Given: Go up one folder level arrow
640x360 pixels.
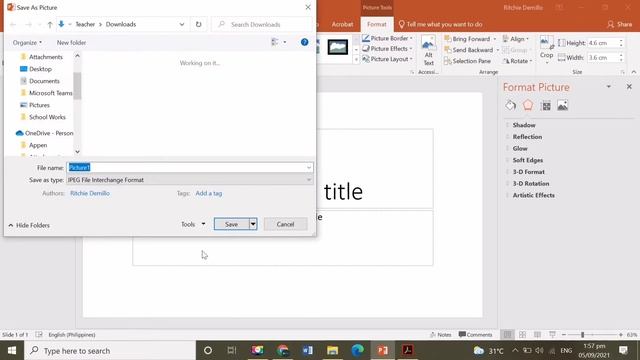Looking at the screenshot, I should pos(50,24).
